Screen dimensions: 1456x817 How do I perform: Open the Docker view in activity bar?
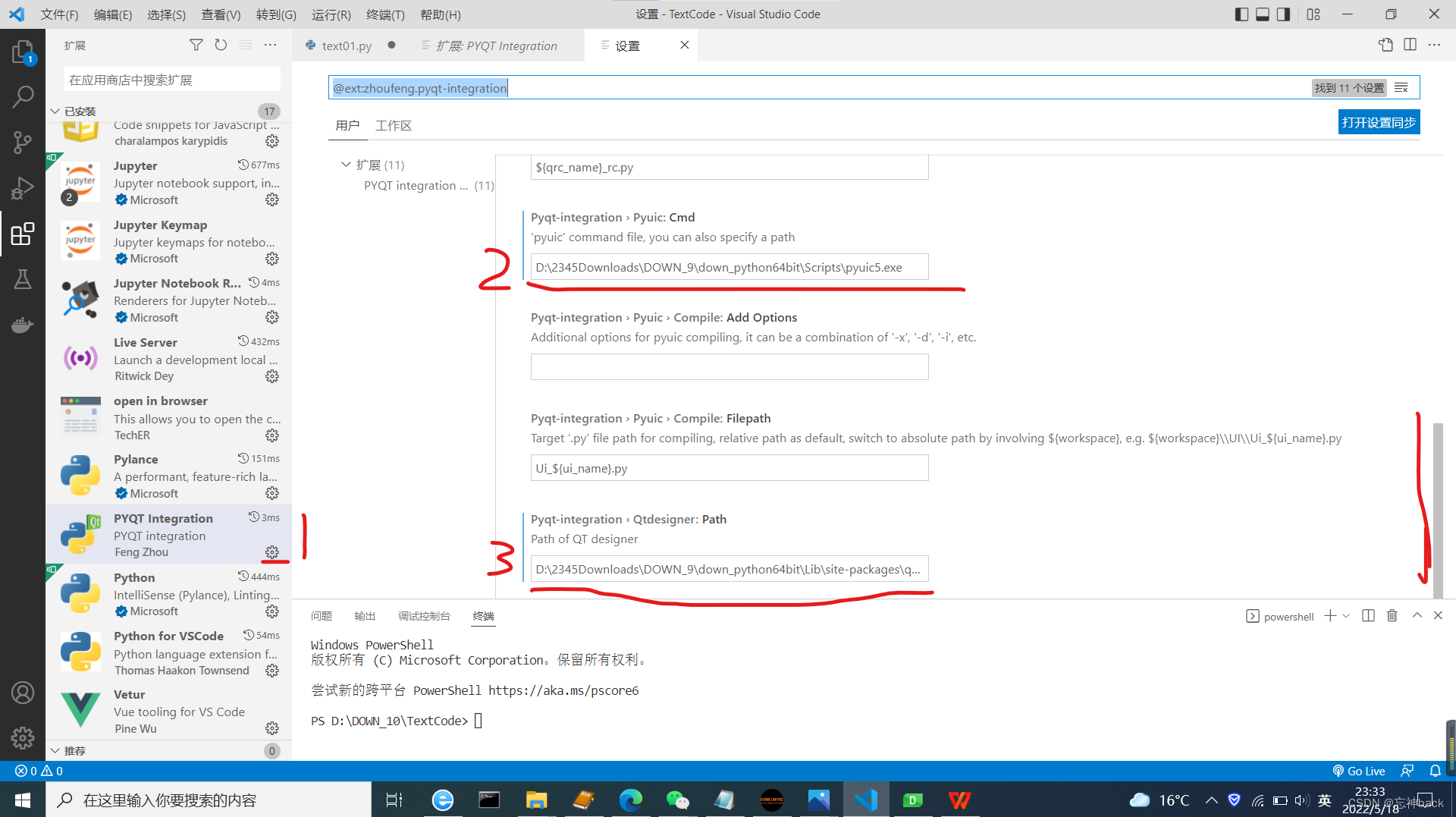pyautogui.click(x=23, y=325)
